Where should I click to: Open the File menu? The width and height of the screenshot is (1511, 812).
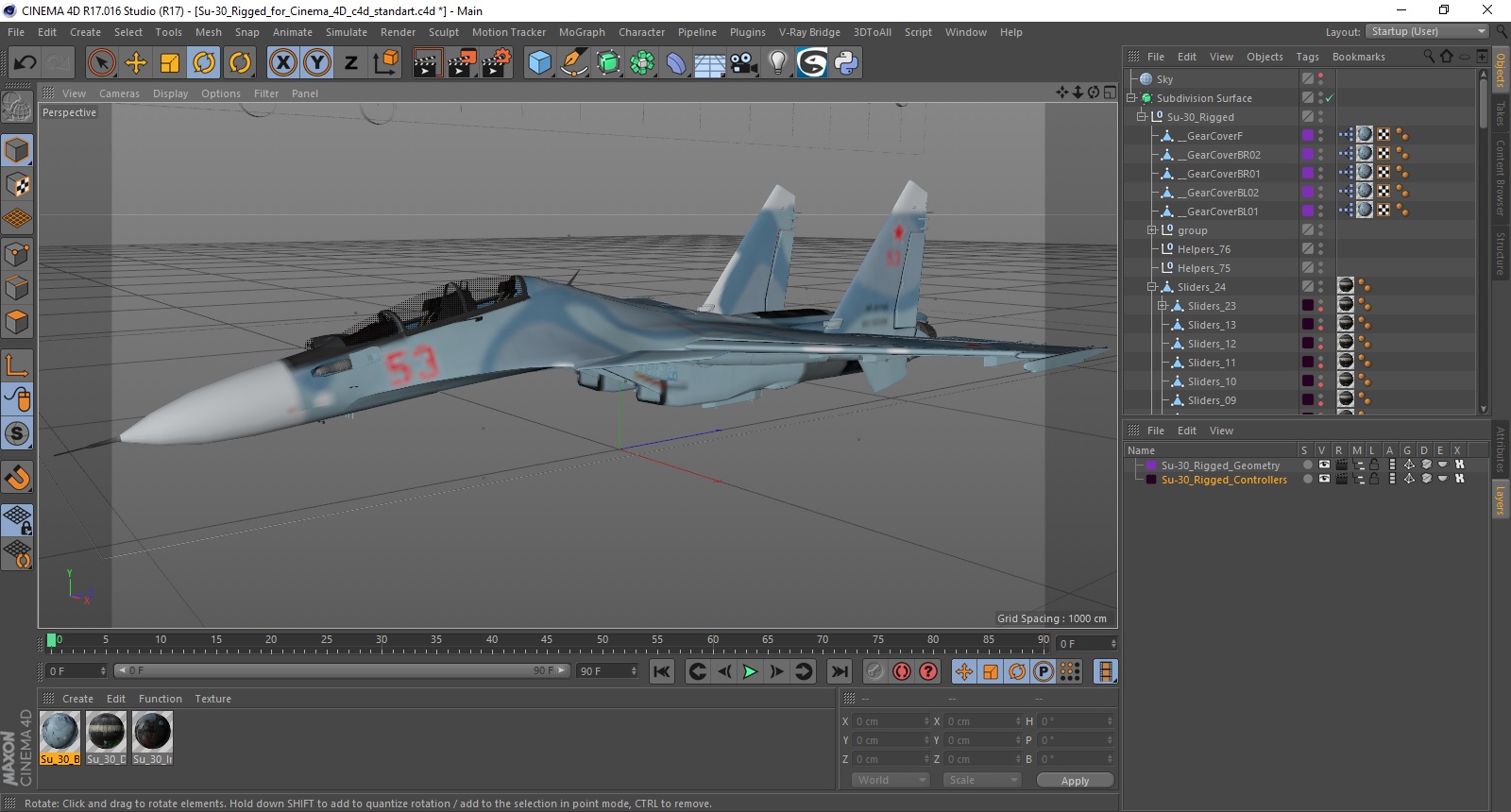[x=16, y=32]
